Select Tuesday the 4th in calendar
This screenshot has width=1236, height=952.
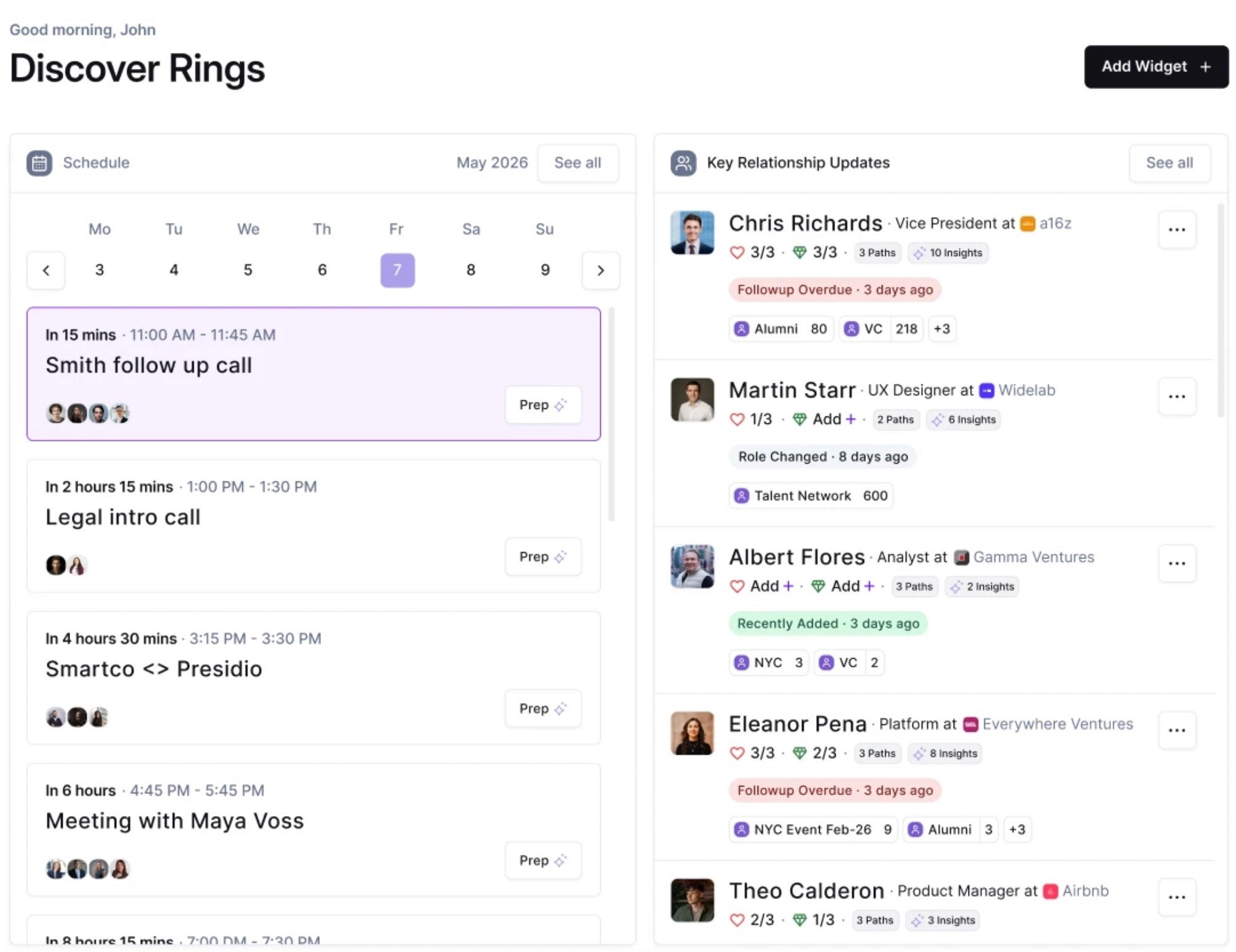[174, 270]
